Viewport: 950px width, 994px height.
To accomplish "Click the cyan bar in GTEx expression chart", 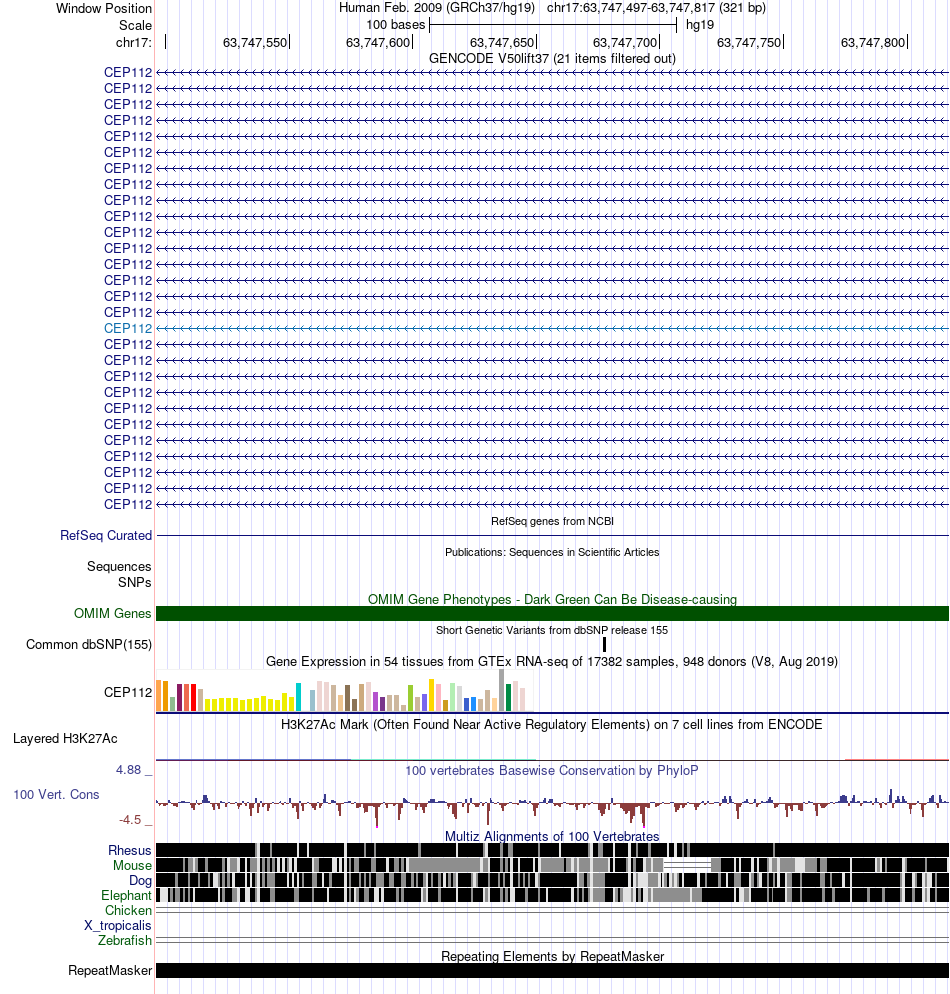I will 298,697.
